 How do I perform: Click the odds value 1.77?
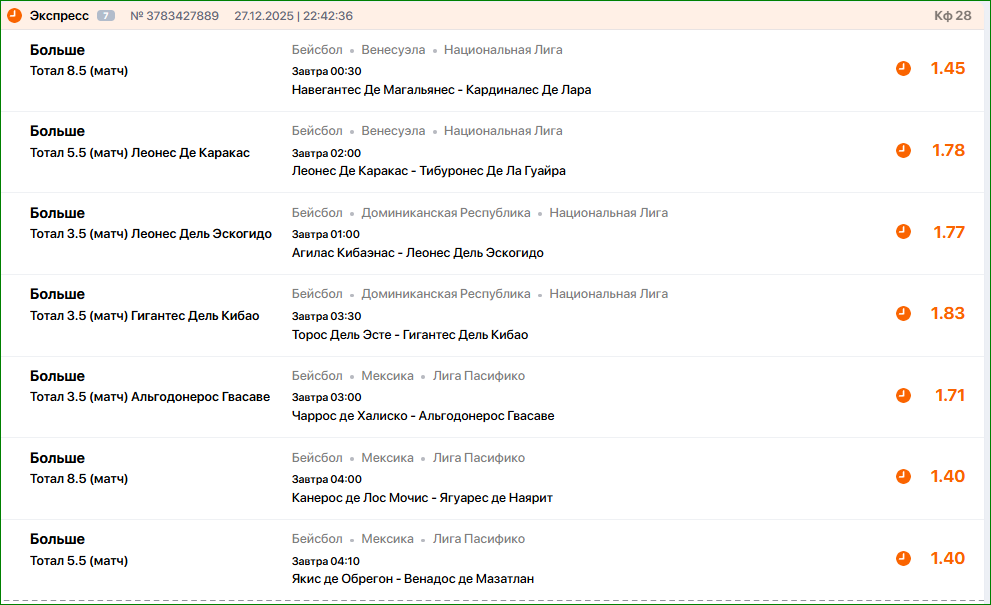[x=948, y=232]
